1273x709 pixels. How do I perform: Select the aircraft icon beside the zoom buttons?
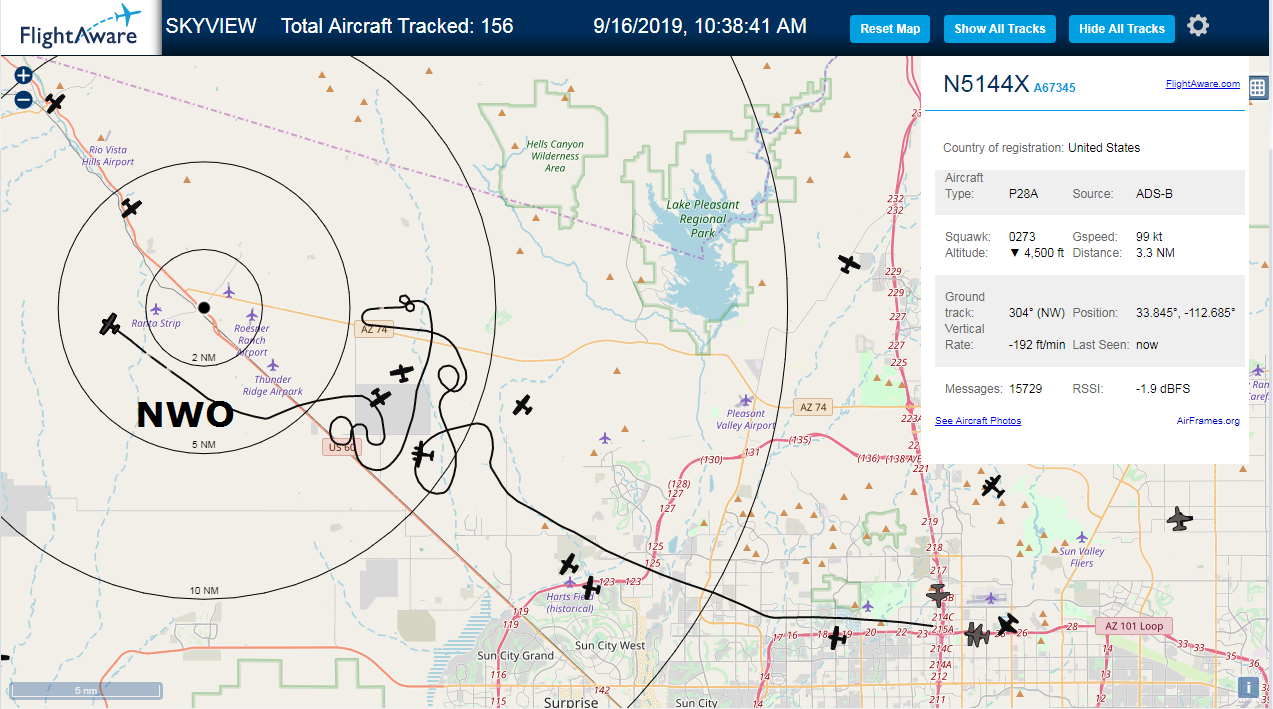55,102
